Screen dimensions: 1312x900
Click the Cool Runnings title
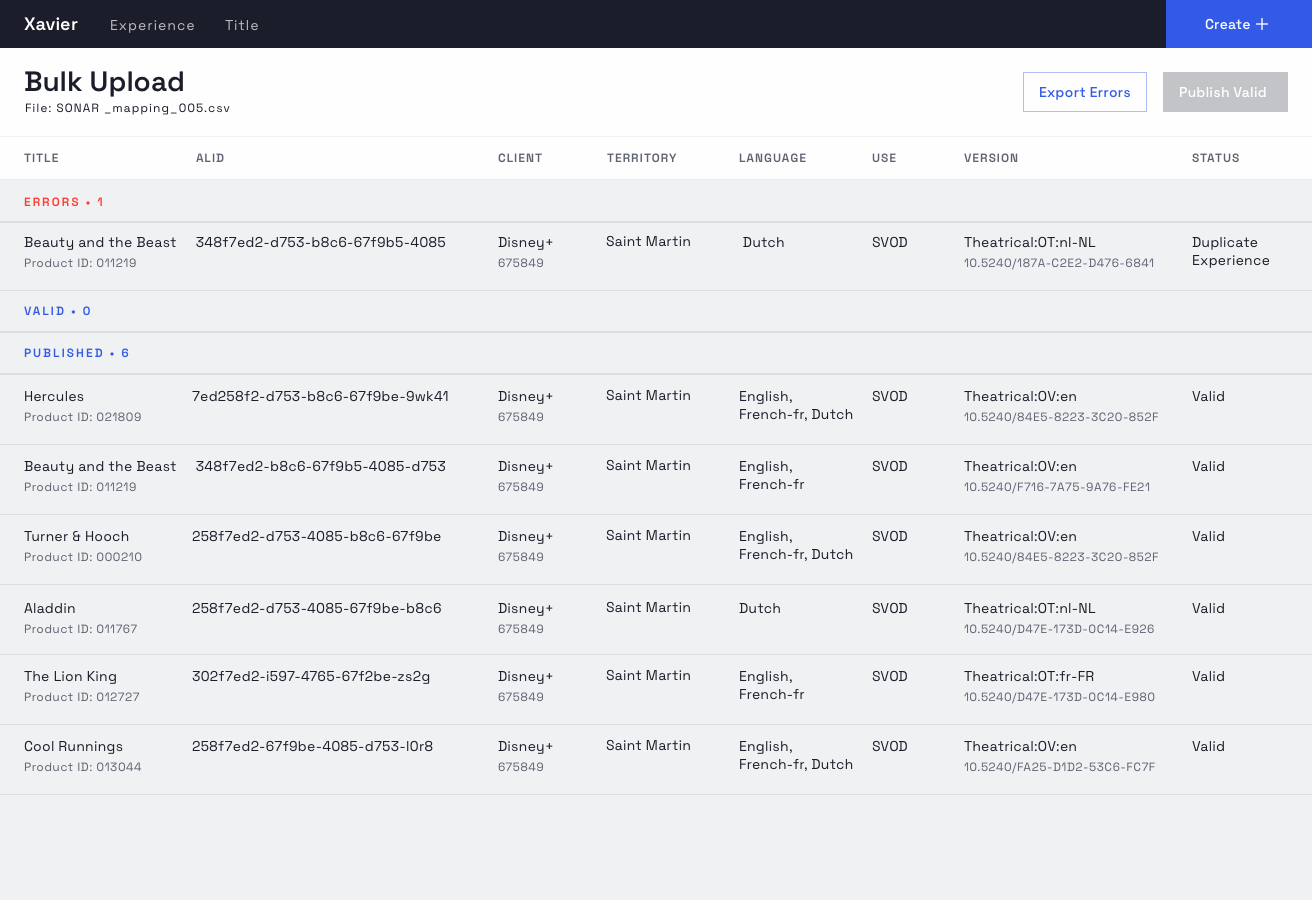pyautogui.click(x=73, y=746)
